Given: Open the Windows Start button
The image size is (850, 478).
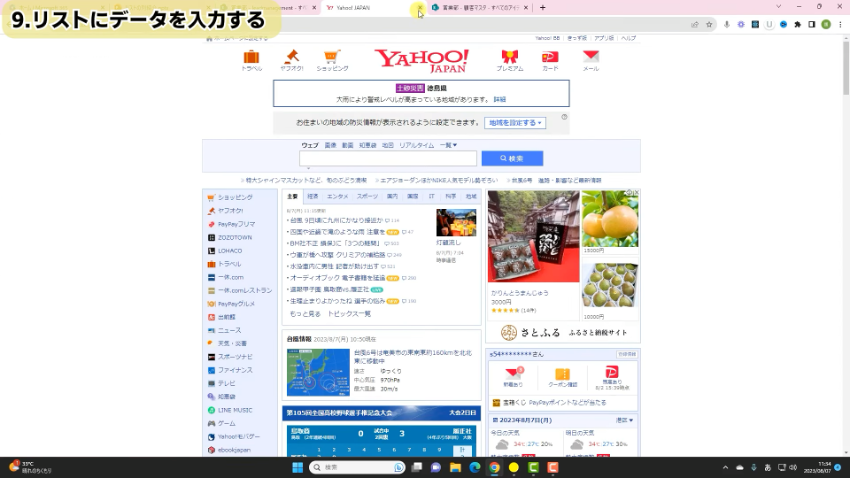Looking at the screenshot, I should pyautogui.click(x=297, y=467).
